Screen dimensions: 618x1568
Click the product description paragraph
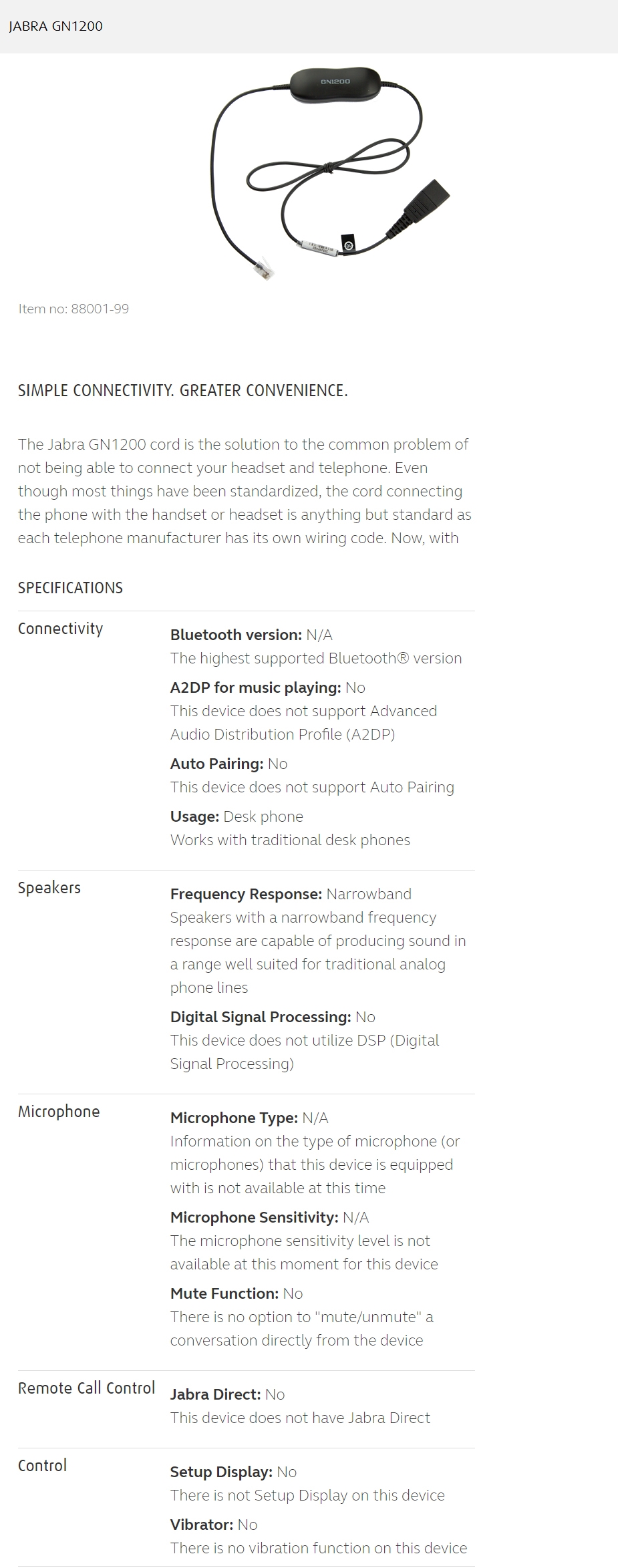coord(245,491)
